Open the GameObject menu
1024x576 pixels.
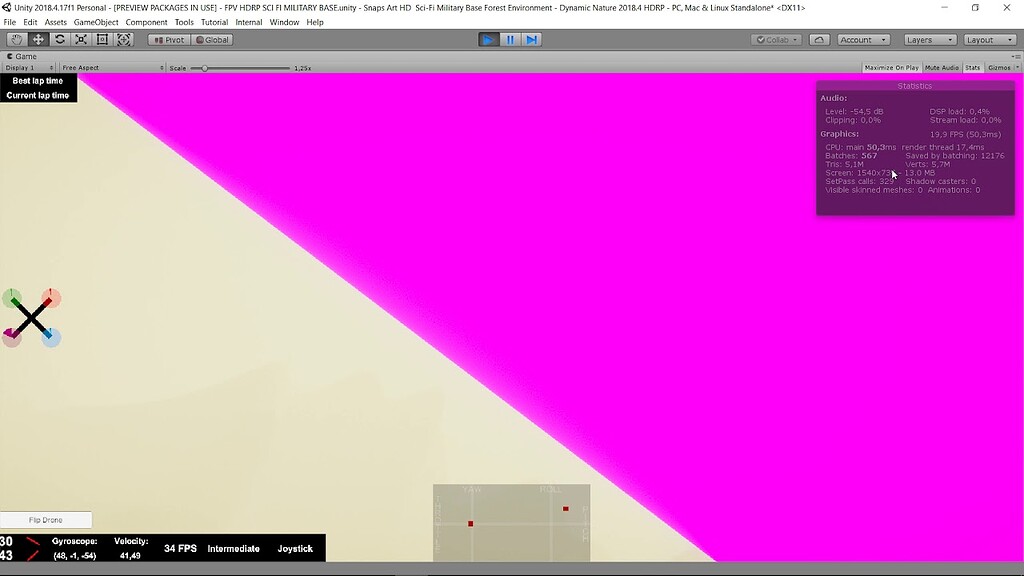96,21
